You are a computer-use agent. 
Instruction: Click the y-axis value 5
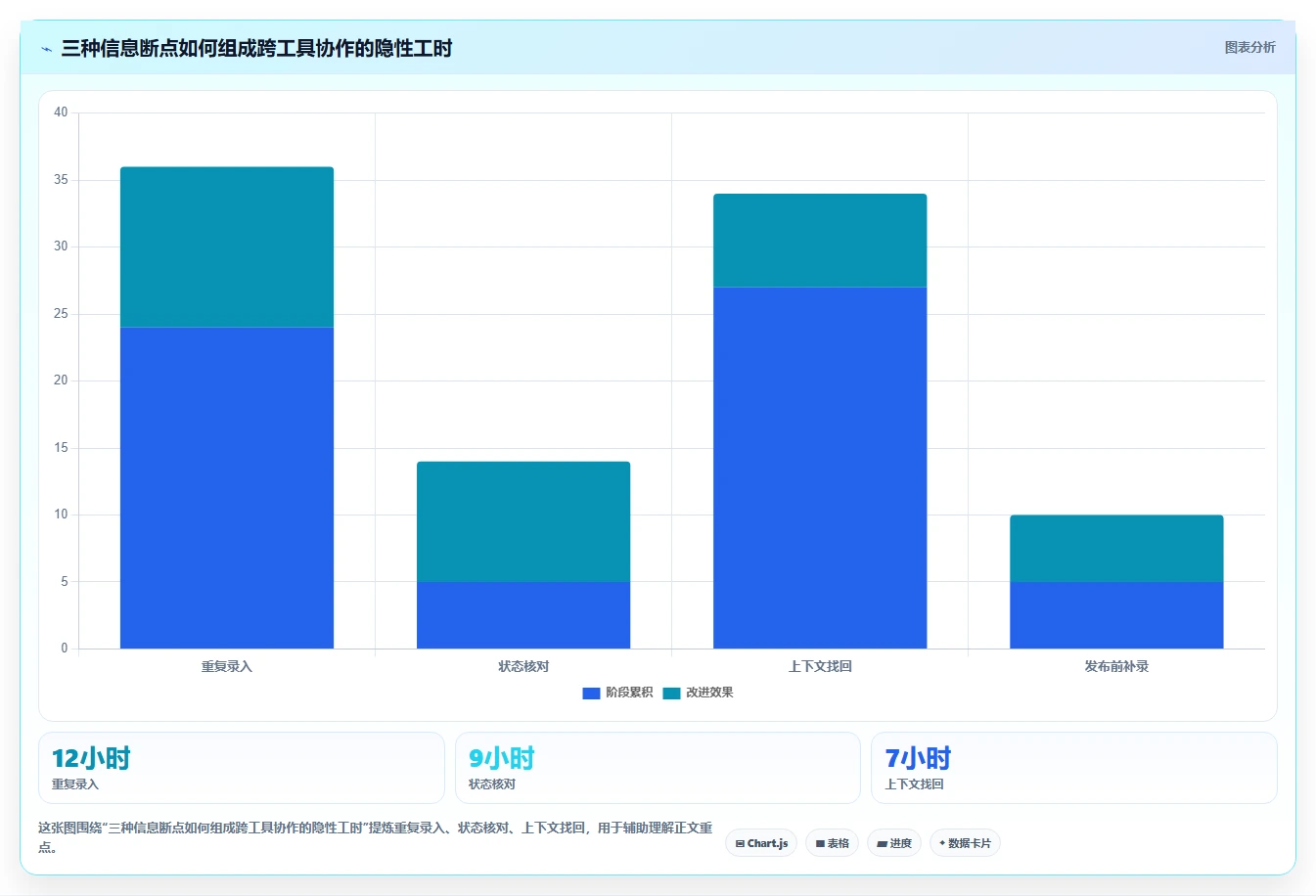(65, 582)
